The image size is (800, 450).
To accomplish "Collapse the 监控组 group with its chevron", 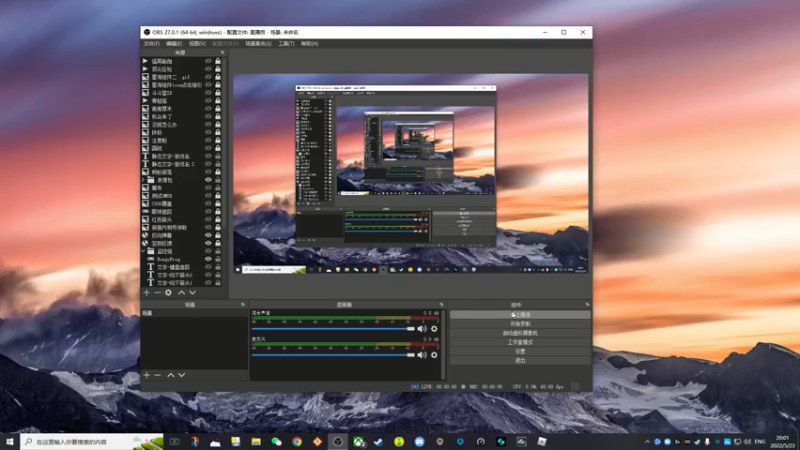I will pos(143,251).
